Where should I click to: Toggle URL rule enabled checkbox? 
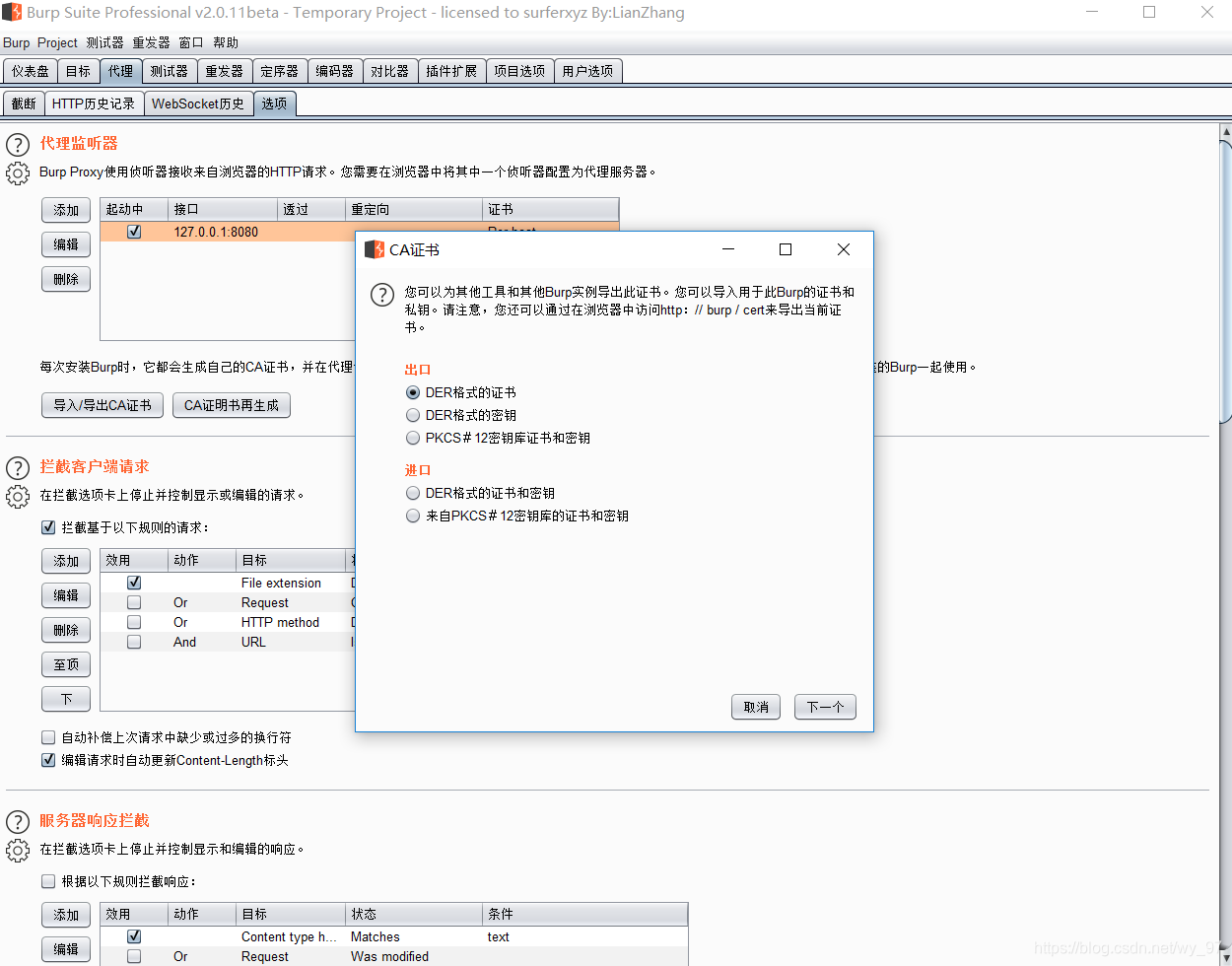click(134, 642)
